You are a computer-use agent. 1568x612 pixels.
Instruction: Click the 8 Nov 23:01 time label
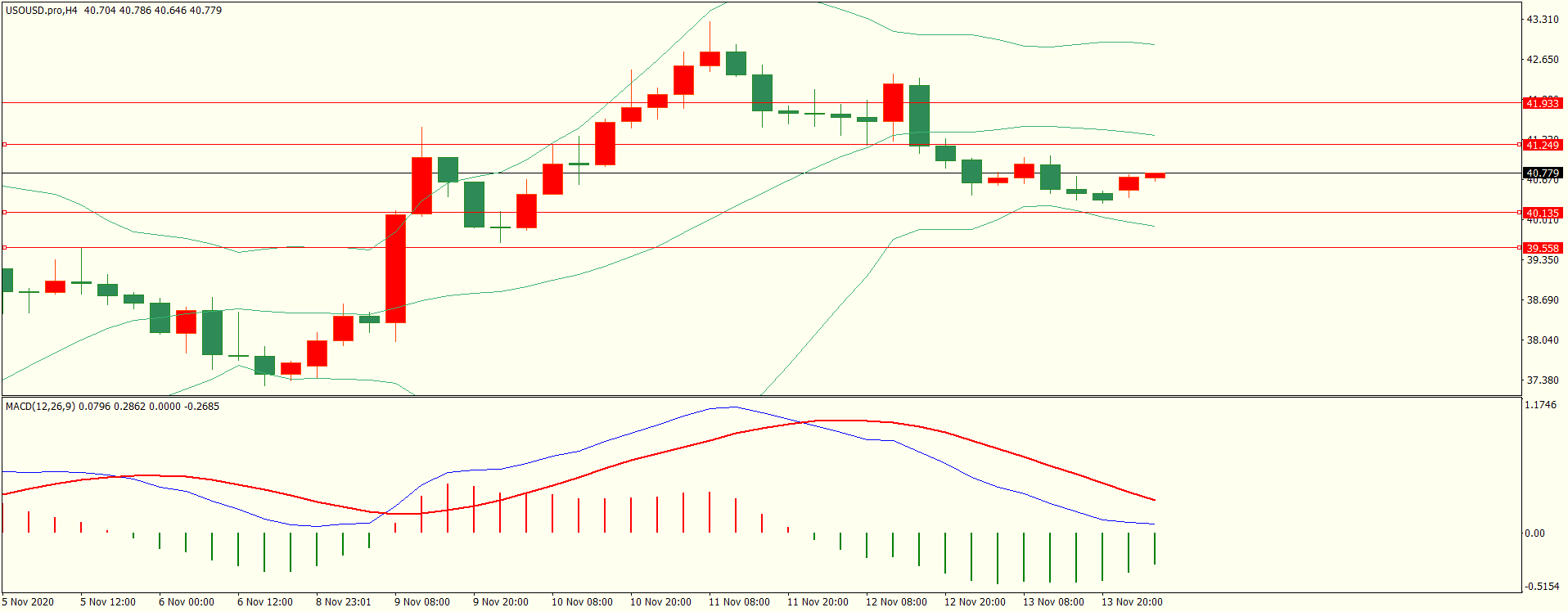[344, 602]
